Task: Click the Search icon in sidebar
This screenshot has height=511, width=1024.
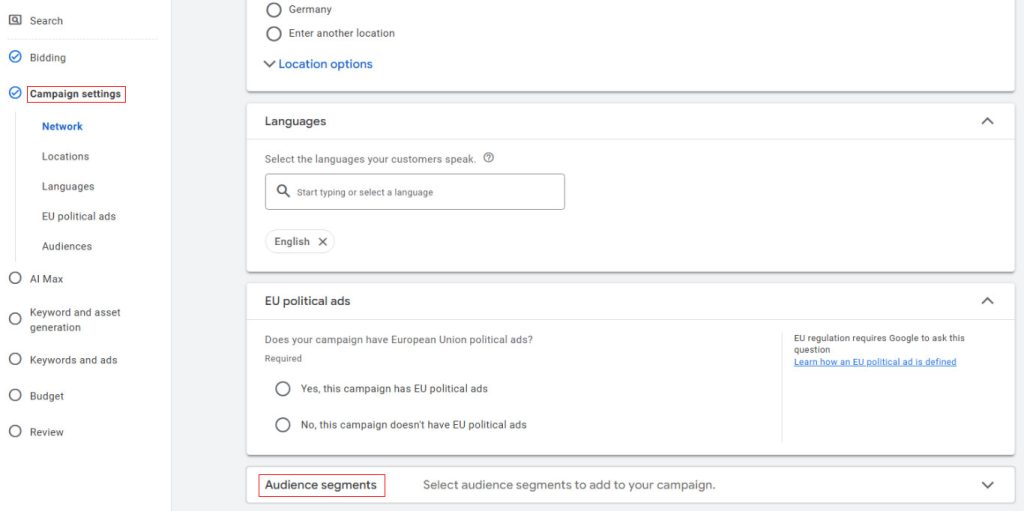Action: pyautogui.click(x=15, y=20)
